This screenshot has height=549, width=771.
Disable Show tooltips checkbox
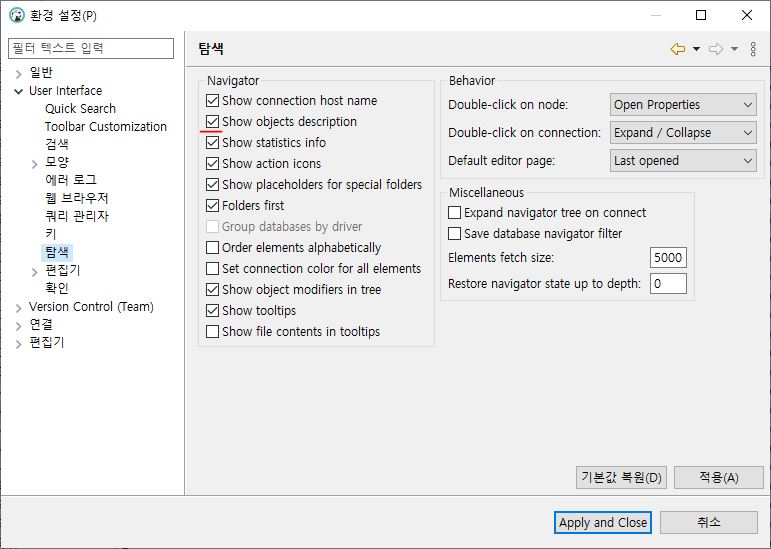pos(212,311)
